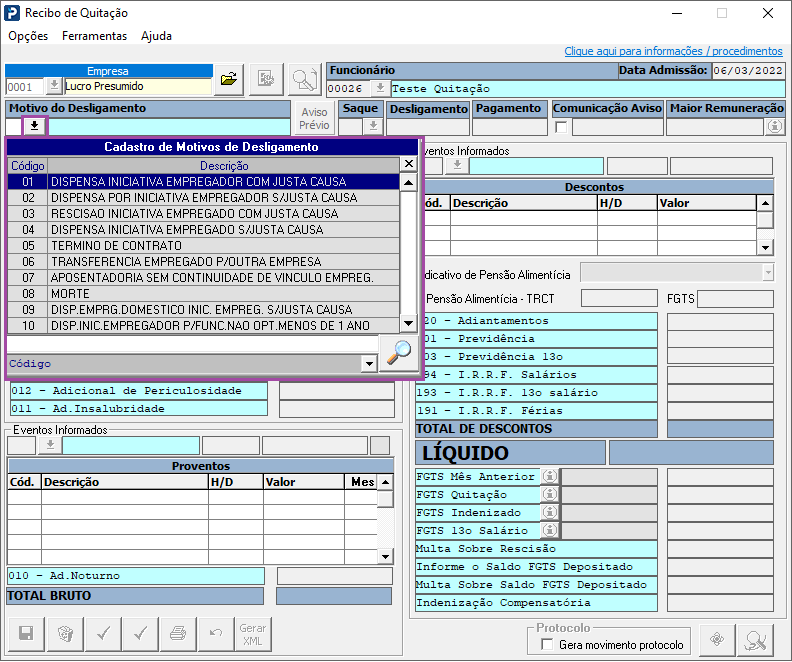
Task: Open the Empresa code lookup arrow
Action: (x=54, y=86)
